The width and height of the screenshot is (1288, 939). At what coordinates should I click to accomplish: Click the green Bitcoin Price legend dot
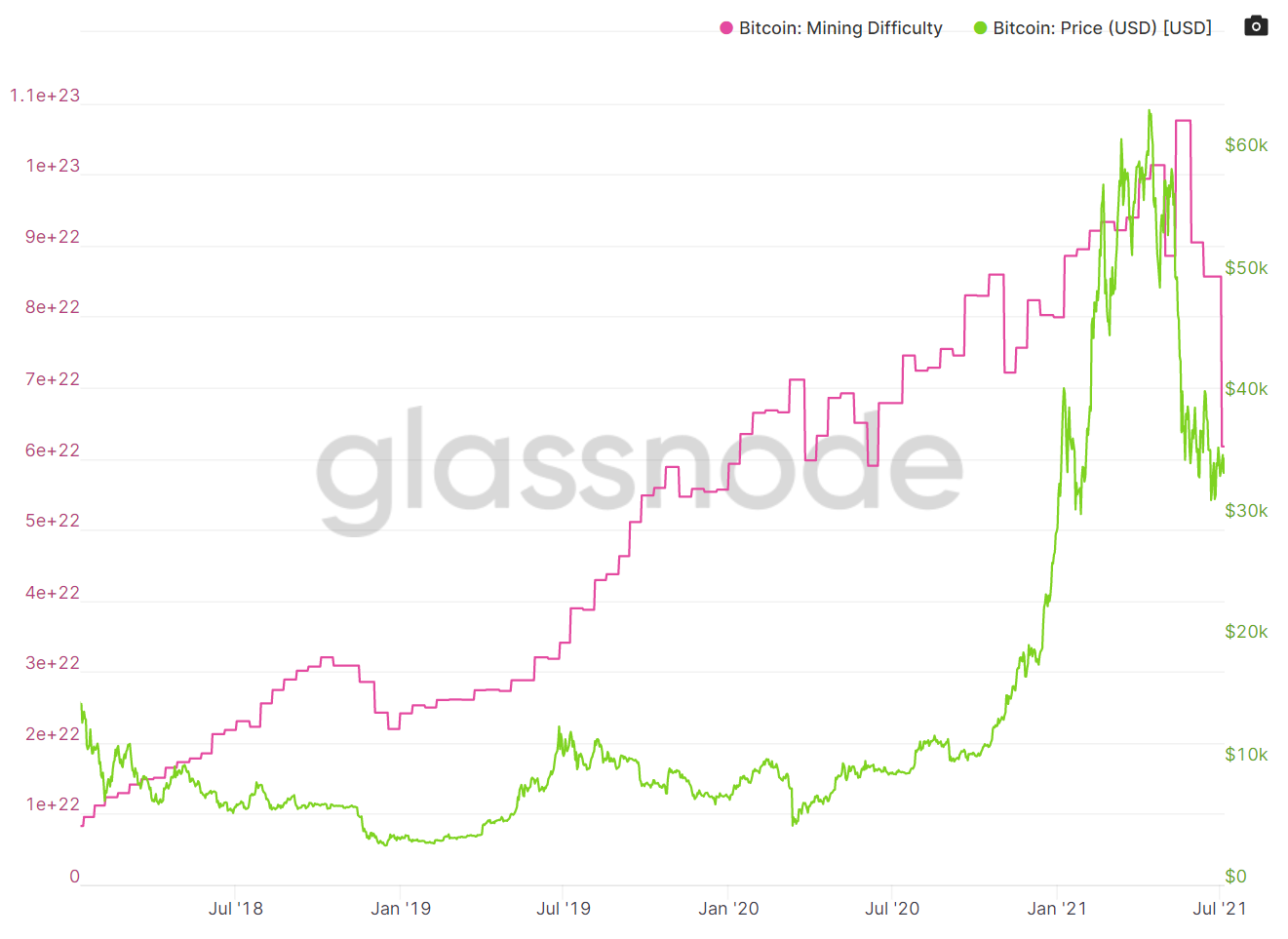tap(981, 28)
